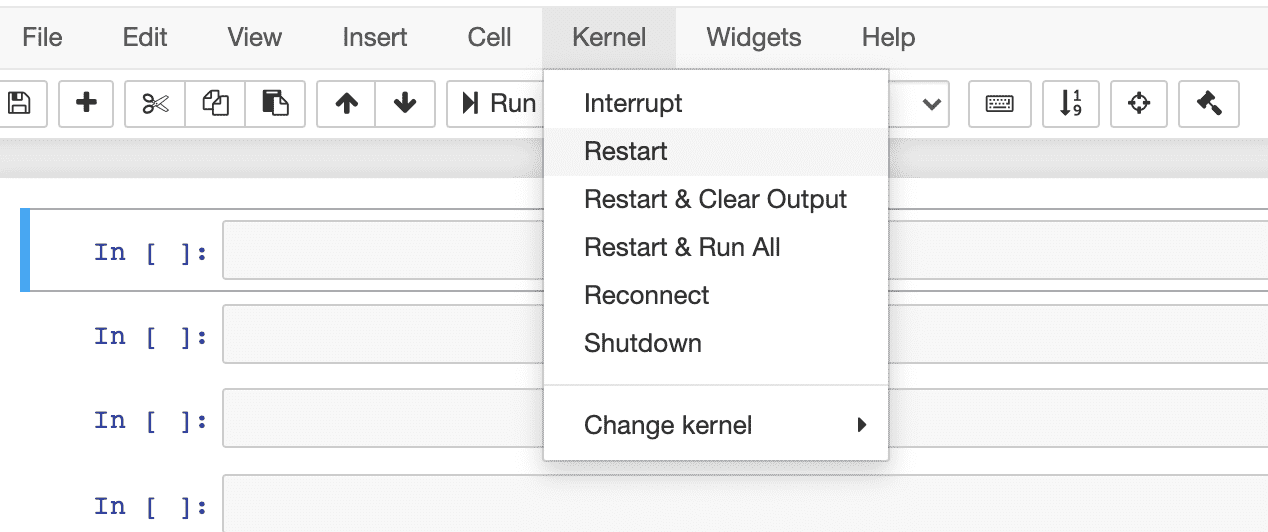Click the save notebook floppy disk icon
Screen dimensions: 1268x532
[19, 103]
